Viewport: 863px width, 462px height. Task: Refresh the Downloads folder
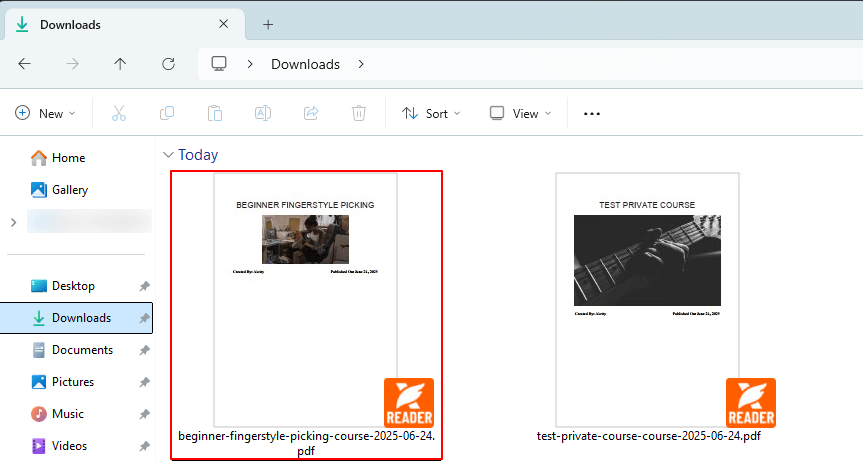pos(168,64)
